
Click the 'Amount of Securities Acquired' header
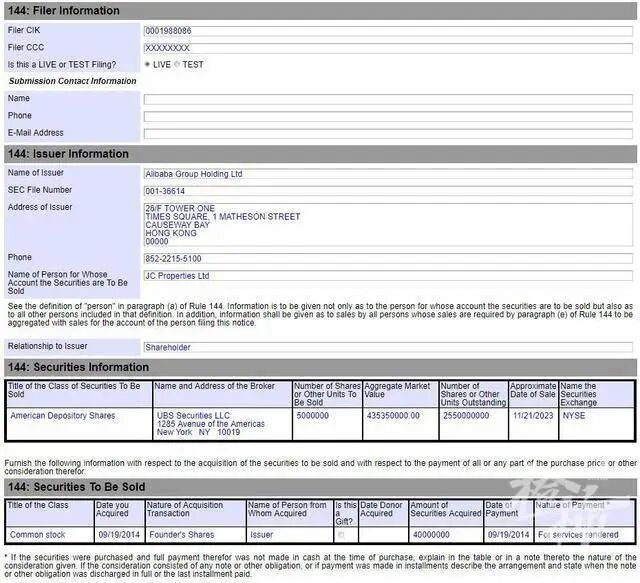tap(446, 513)
